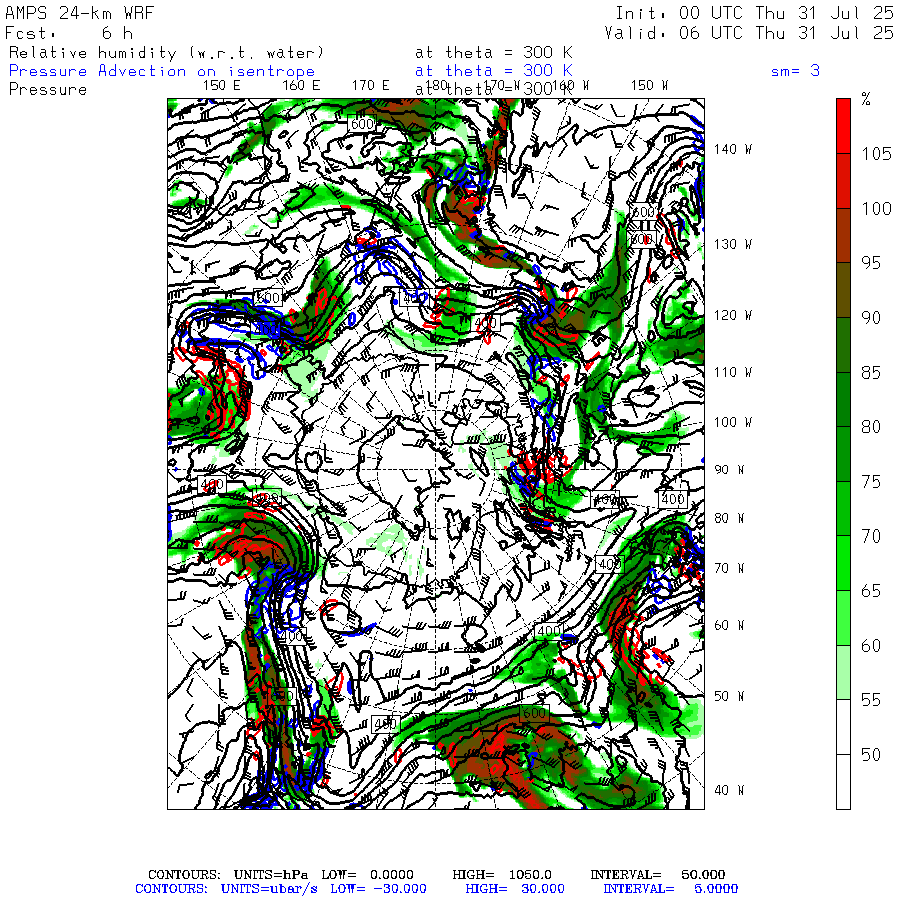Viewport: 900px width, 900px height.
Task: Click the 'Init: 00 UTC Thu 31 Jul 25' line
Action: click(755, 13)
